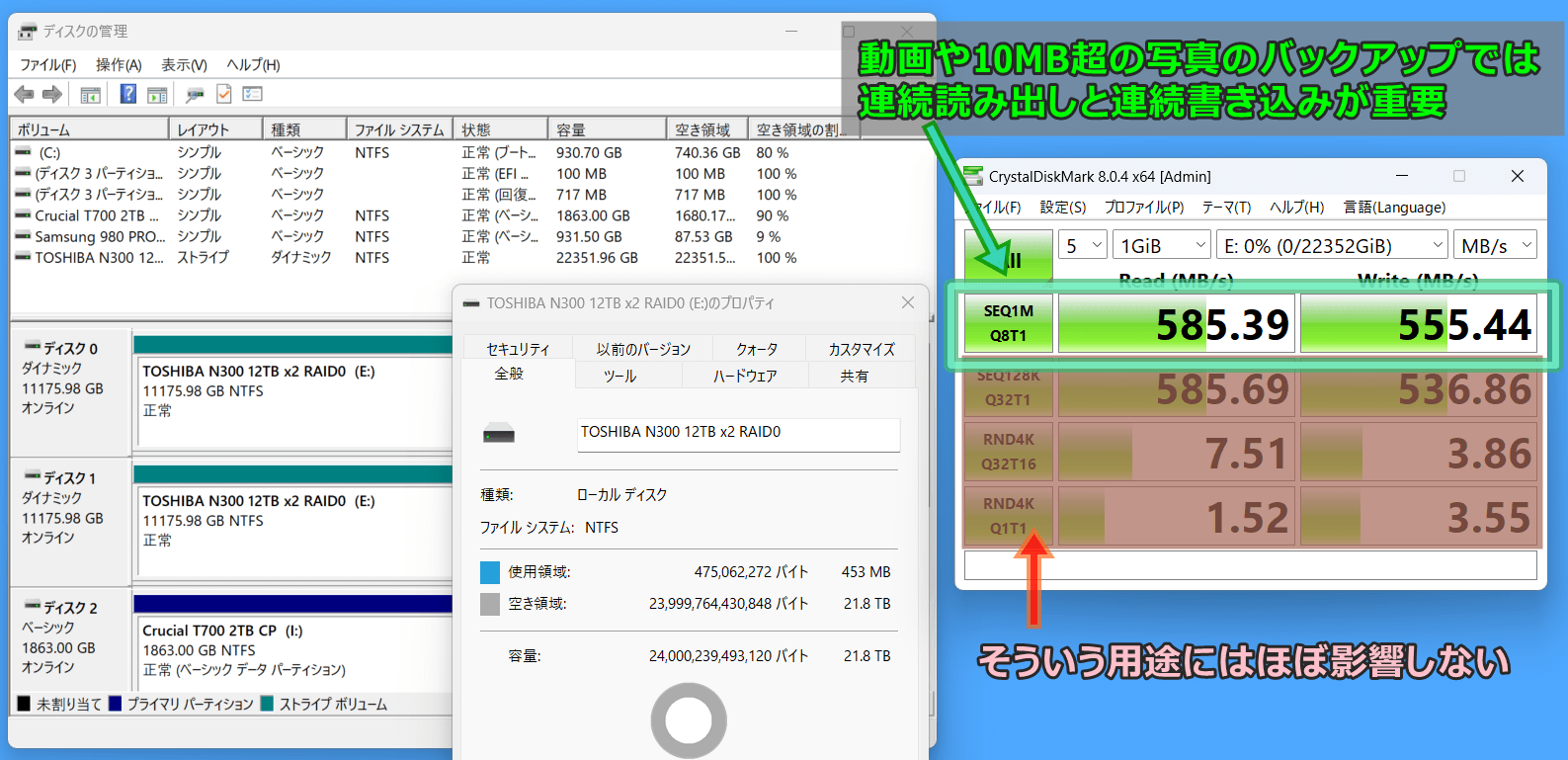
Task: Click the Disk Management title bar icon
Action: click(x=27, y=32)
